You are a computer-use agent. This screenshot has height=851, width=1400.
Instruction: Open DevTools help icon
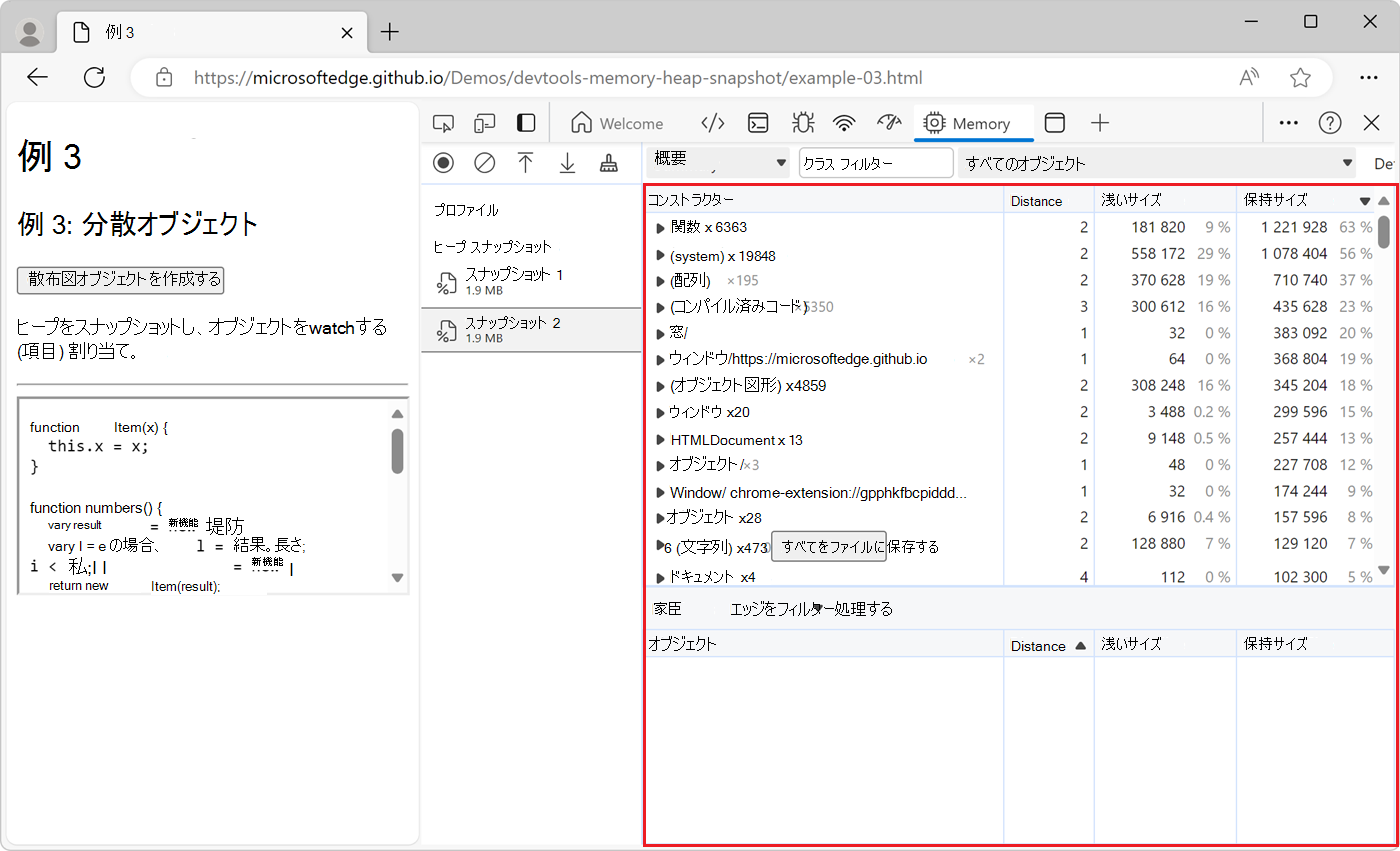1330,123
